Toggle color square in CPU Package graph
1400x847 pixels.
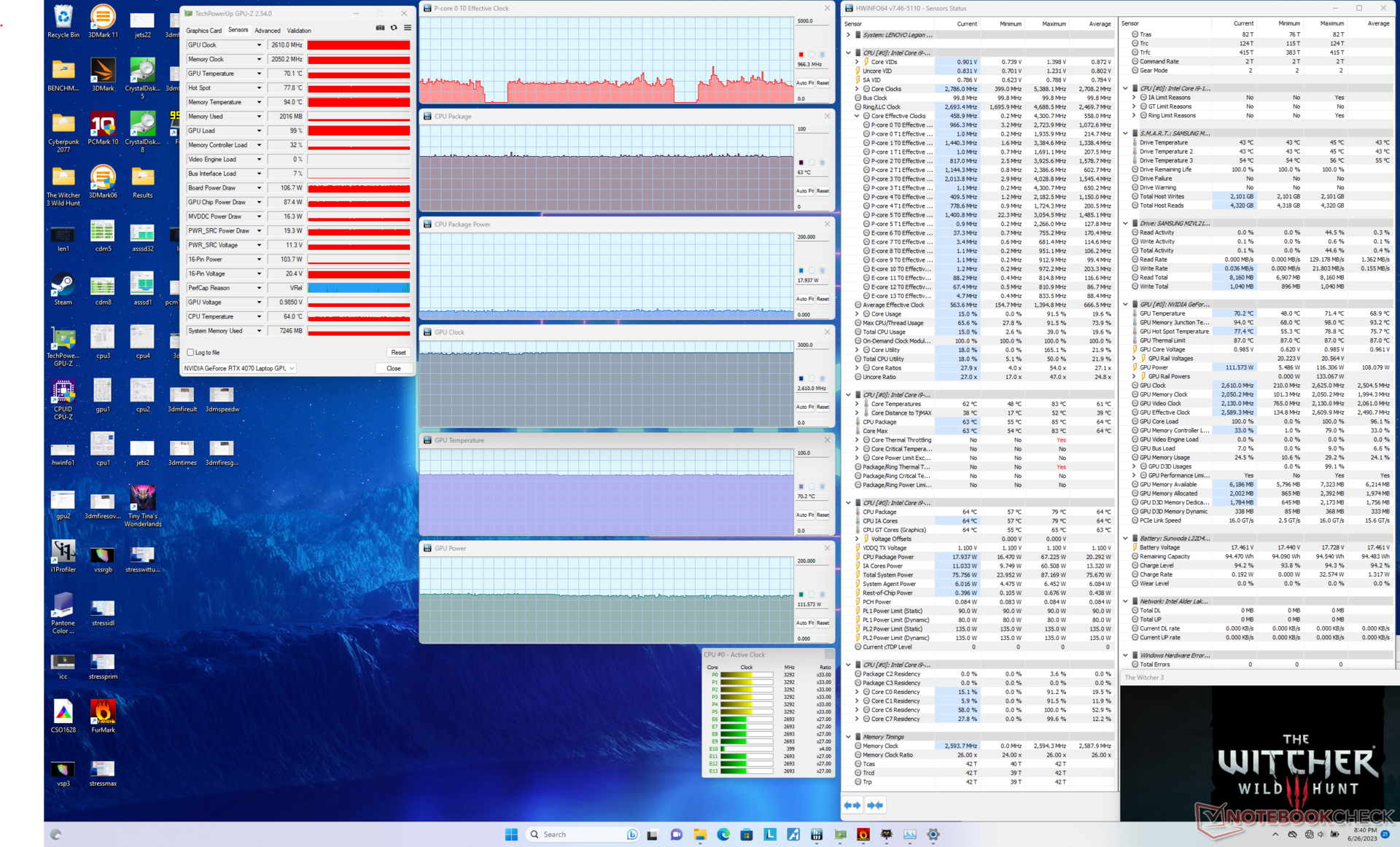801,163
